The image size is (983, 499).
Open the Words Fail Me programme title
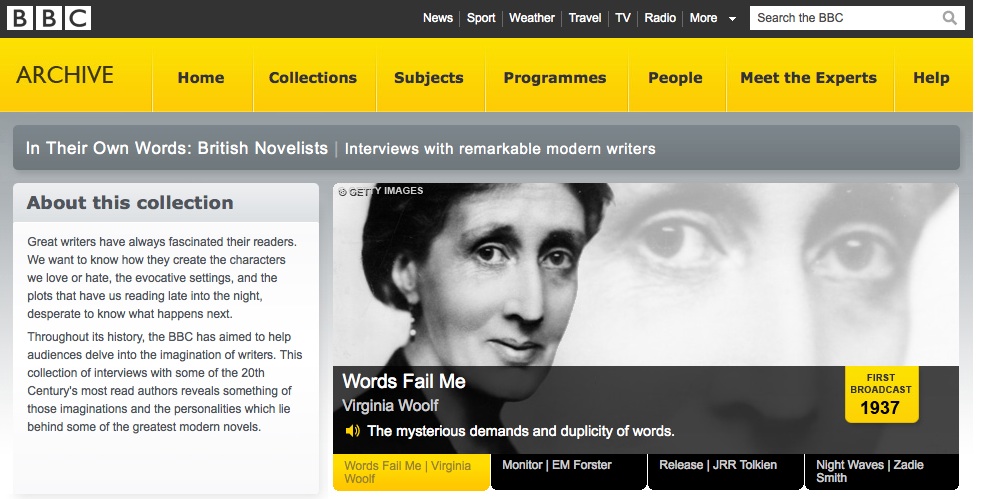click(x=404, y=381)
